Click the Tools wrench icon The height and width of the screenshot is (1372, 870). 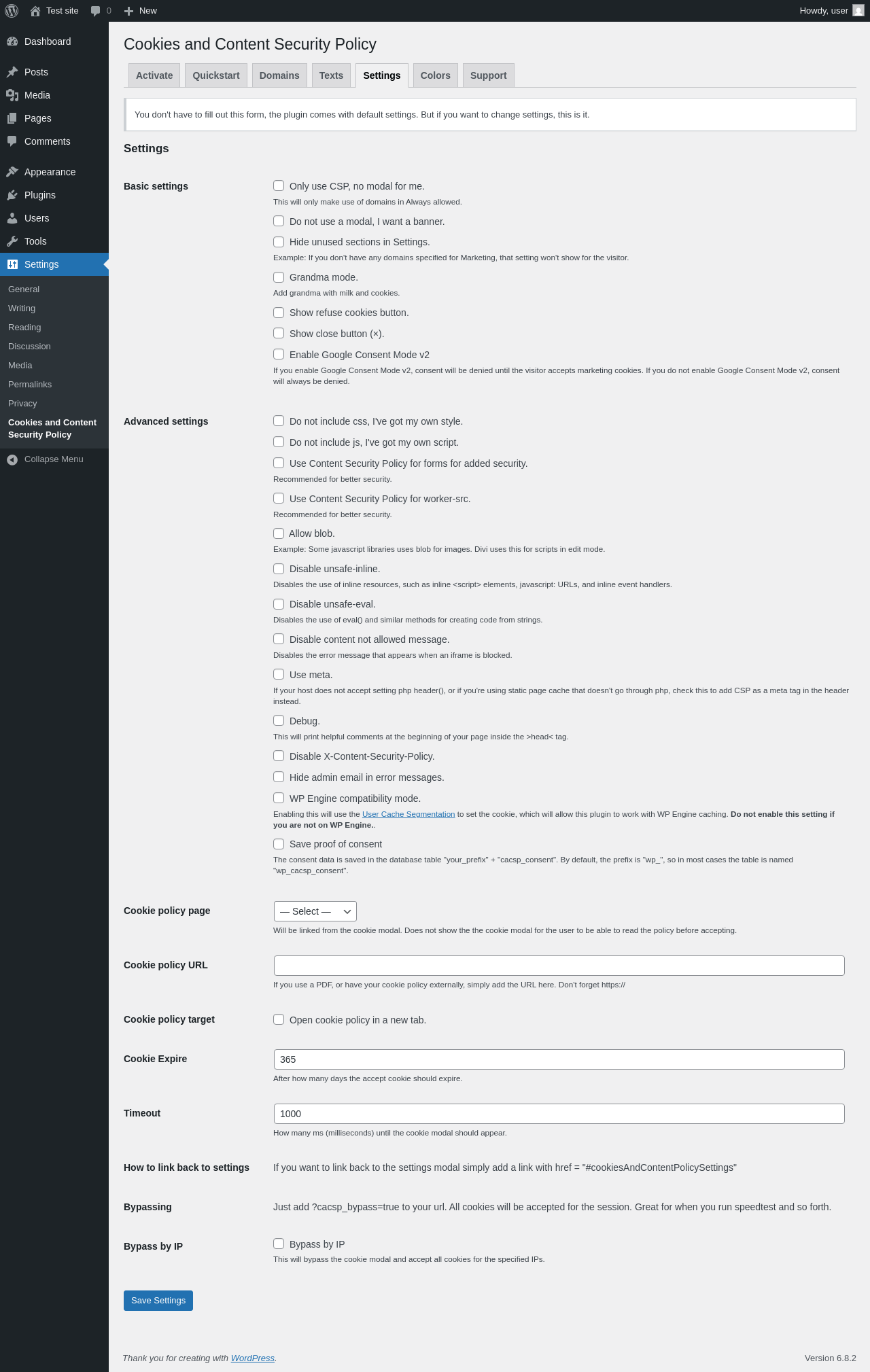12,241
